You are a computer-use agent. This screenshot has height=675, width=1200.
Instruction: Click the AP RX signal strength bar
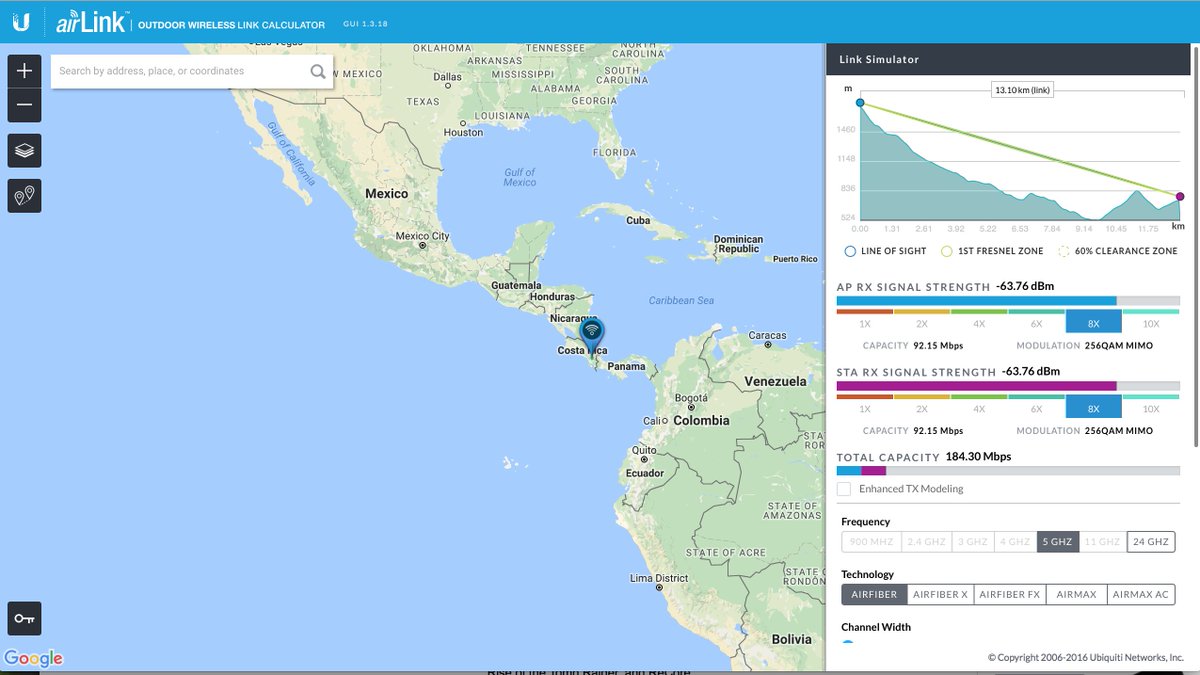tap(1008, 301)
